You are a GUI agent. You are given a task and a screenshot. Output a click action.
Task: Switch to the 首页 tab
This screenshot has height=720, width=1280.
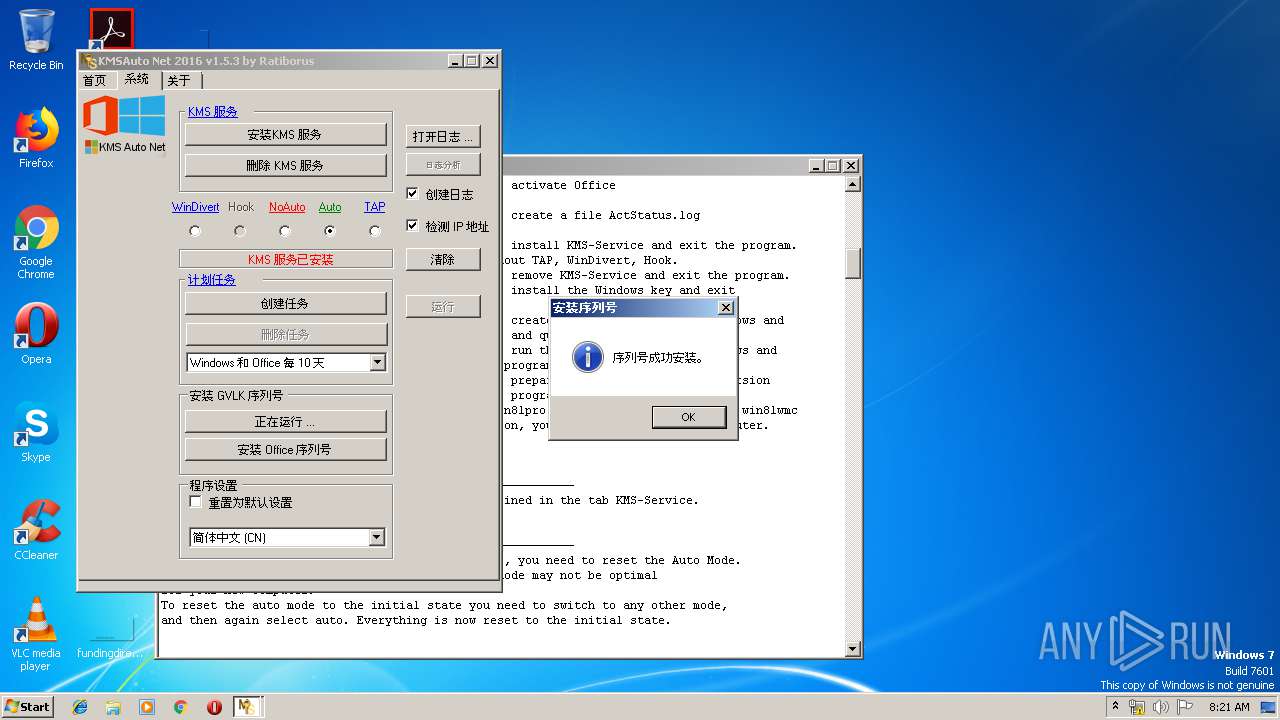(94, 80)
